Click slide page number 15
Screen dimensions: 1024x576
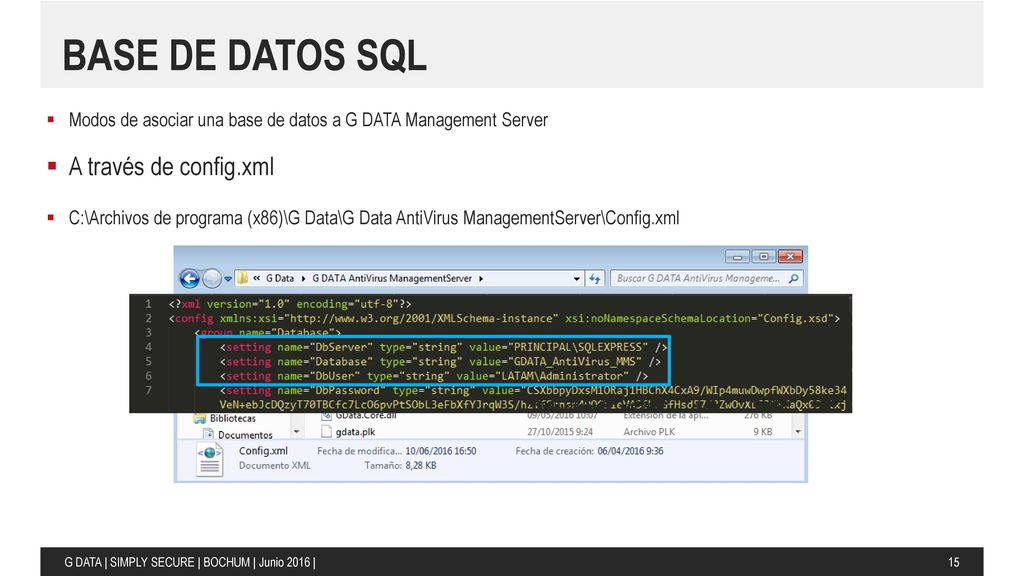[x=953, y=562]
